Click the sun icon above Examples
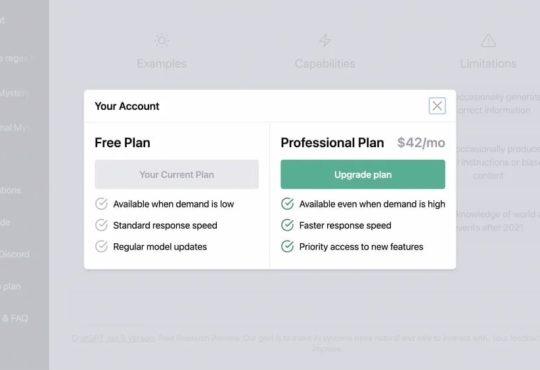This screenshot has width=540, height=370. click(x=162, y=41)
